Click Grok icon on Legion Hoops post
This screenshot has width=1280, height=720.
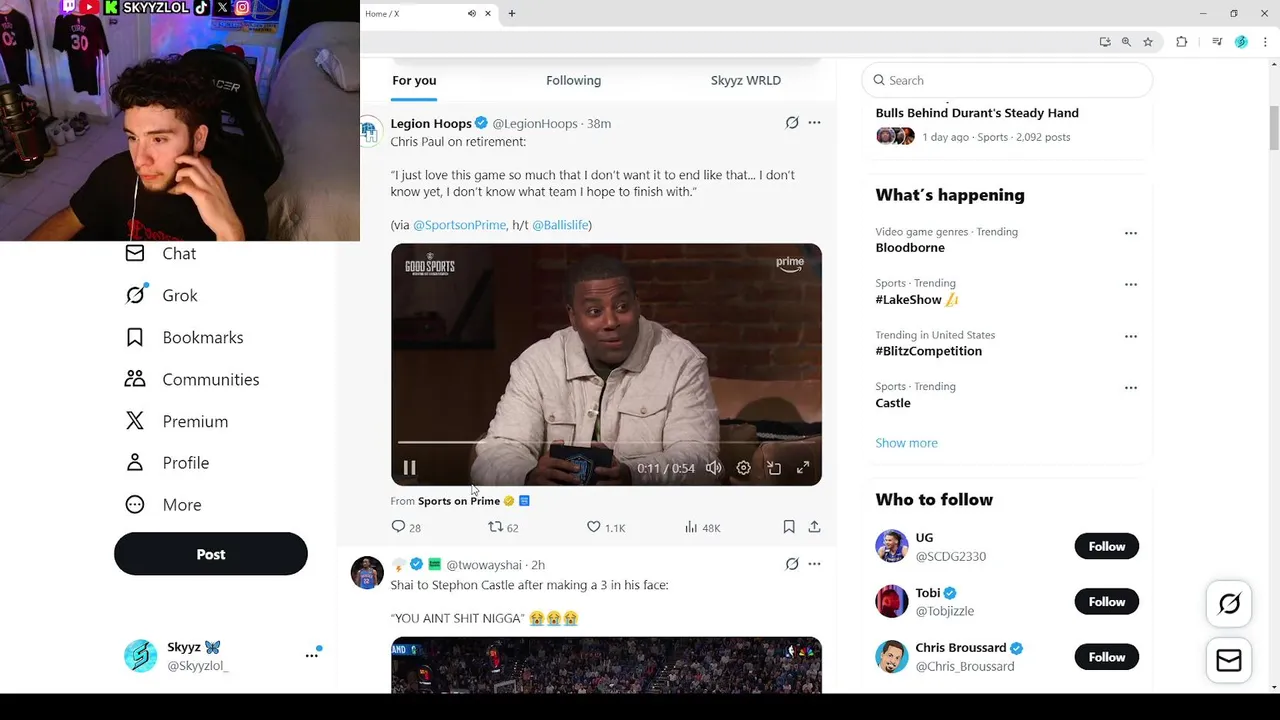point(792,123)
